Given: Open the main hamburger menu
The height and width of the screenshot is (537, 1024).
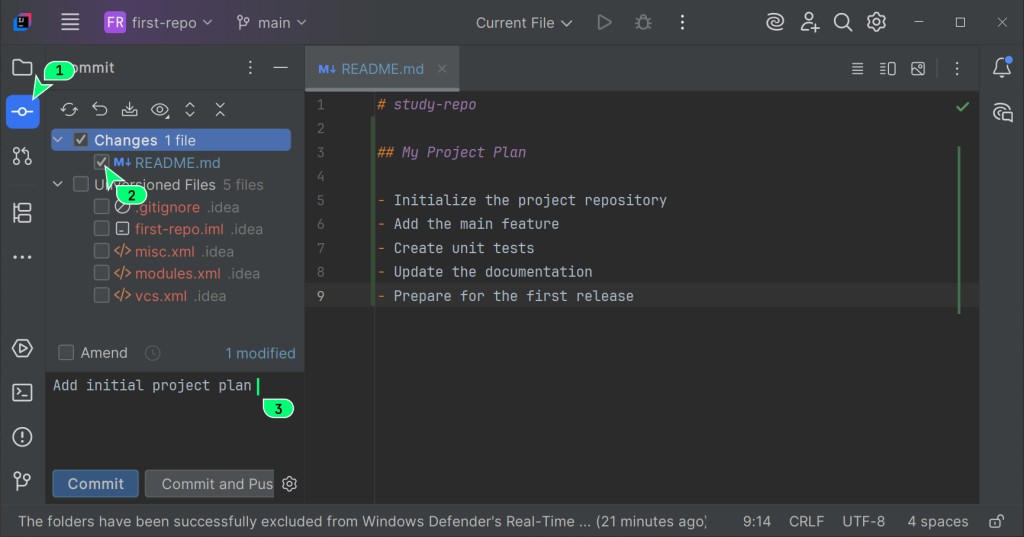Looking at the screenshot, I should [70, 22].
